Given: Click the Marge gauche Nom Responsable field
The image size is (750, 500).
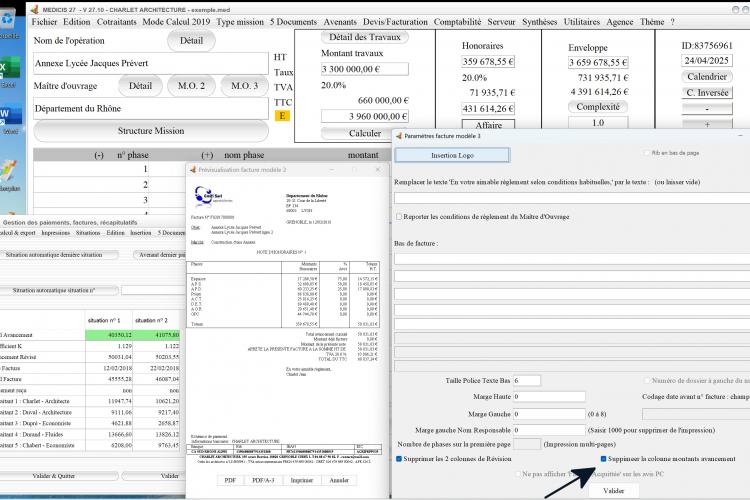Looking at the screenshot, I should (549, 430).
